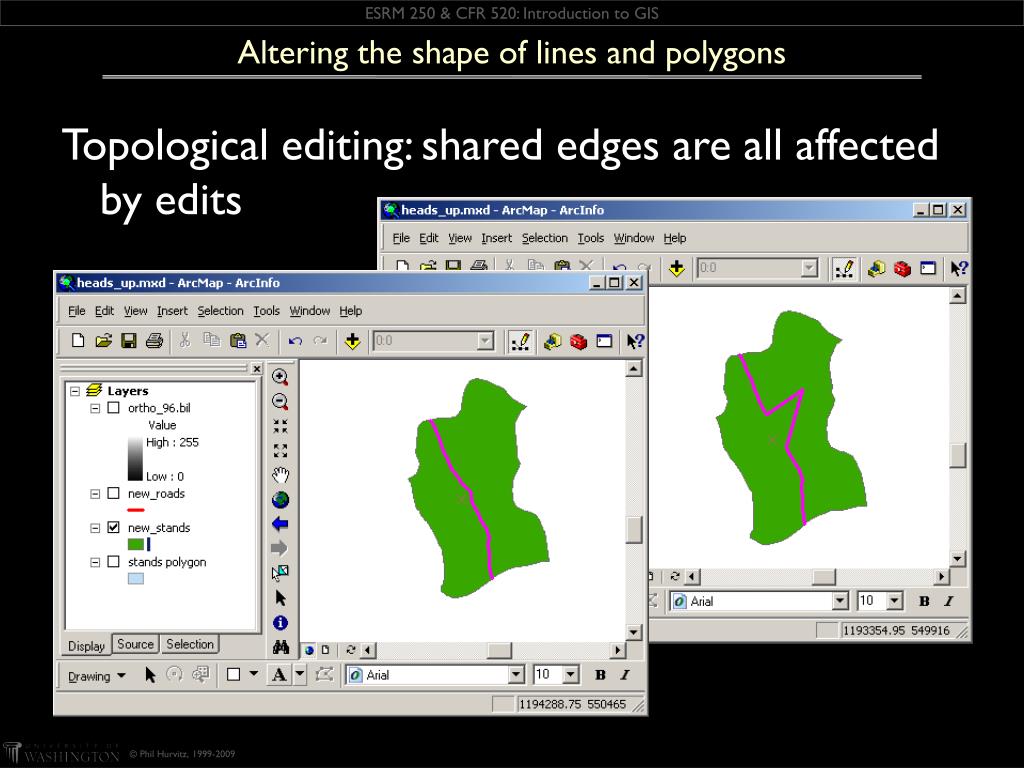Switch to the Source tab
The height and width of the screenshot is (768, 1024).
(135, 644)
